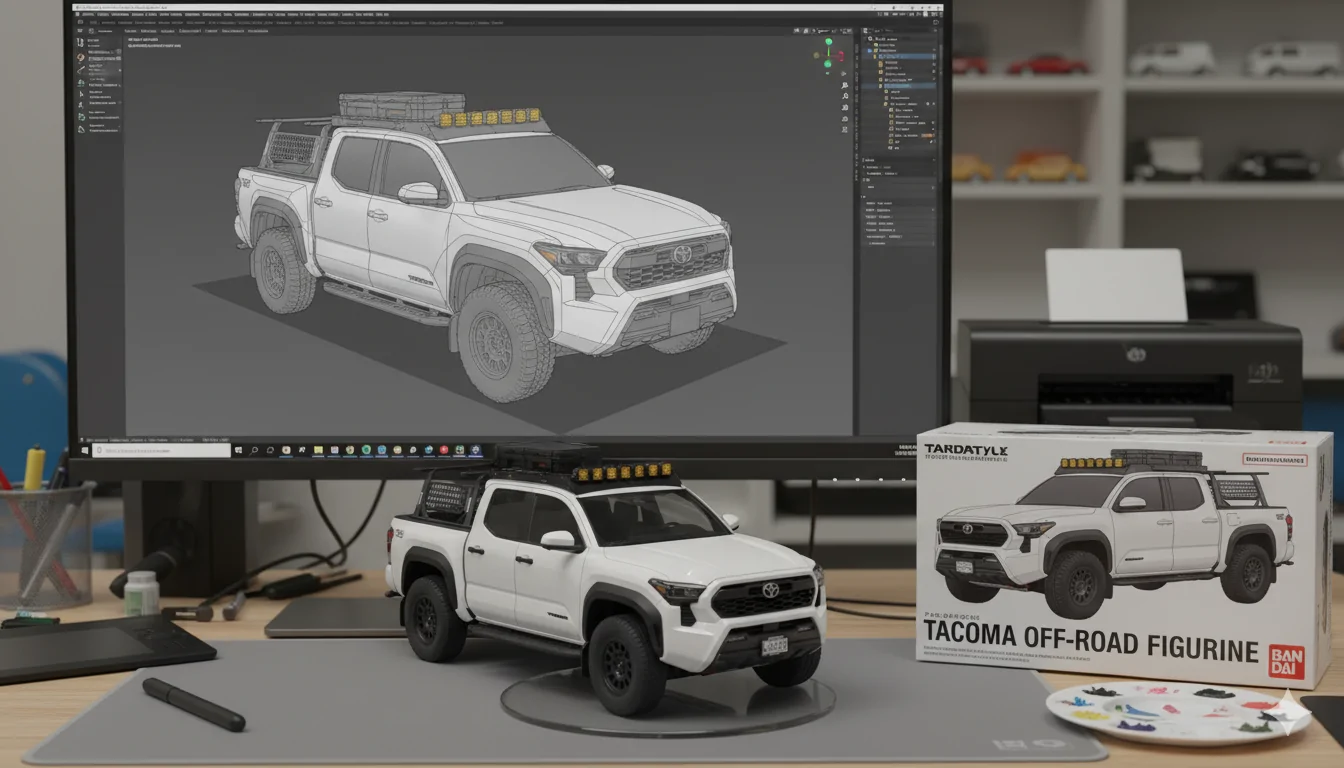This screenshot has height=768, width=1344.
Task: Select the front wheel of the viewport truck model
Action: coord(503,342)
